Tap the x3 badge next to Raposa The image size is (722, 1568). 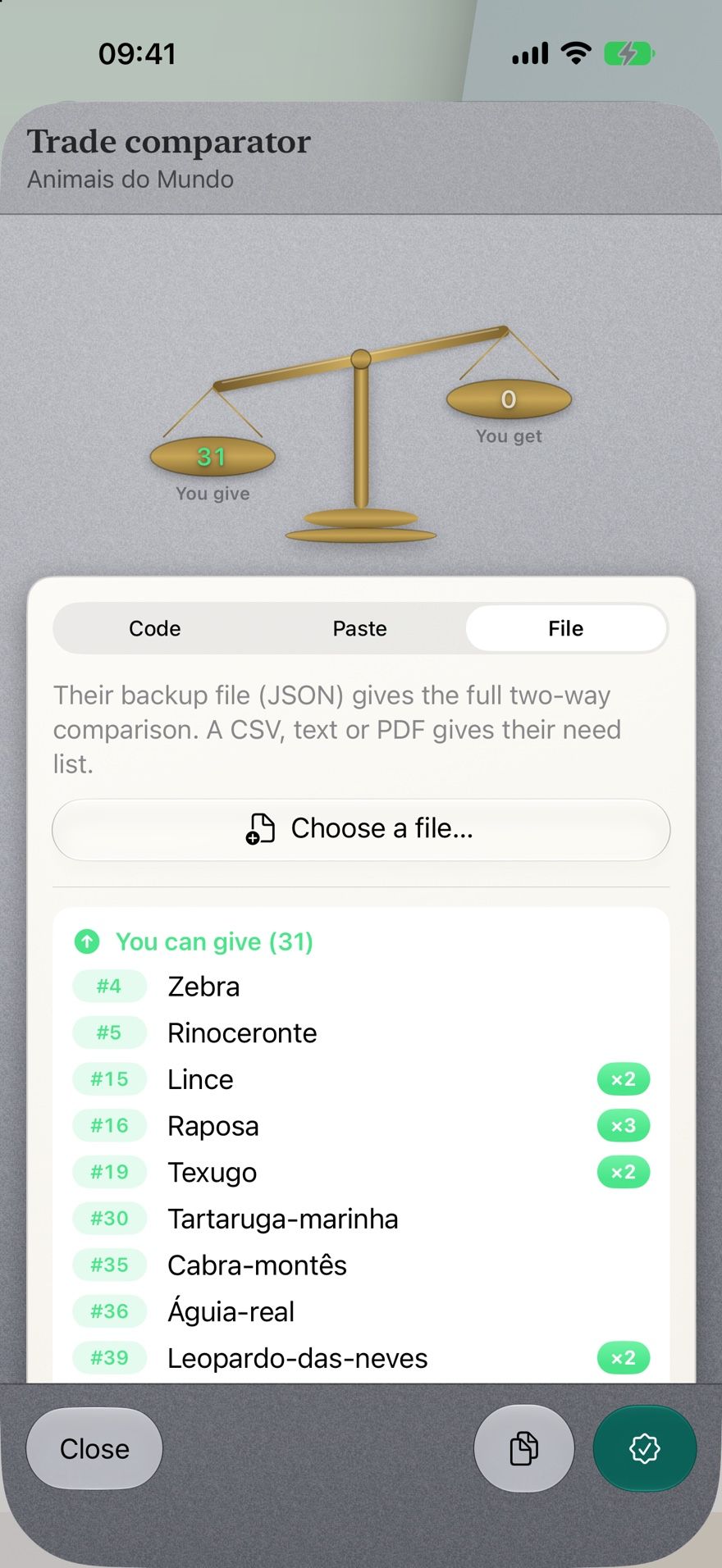click(624, 1125)
